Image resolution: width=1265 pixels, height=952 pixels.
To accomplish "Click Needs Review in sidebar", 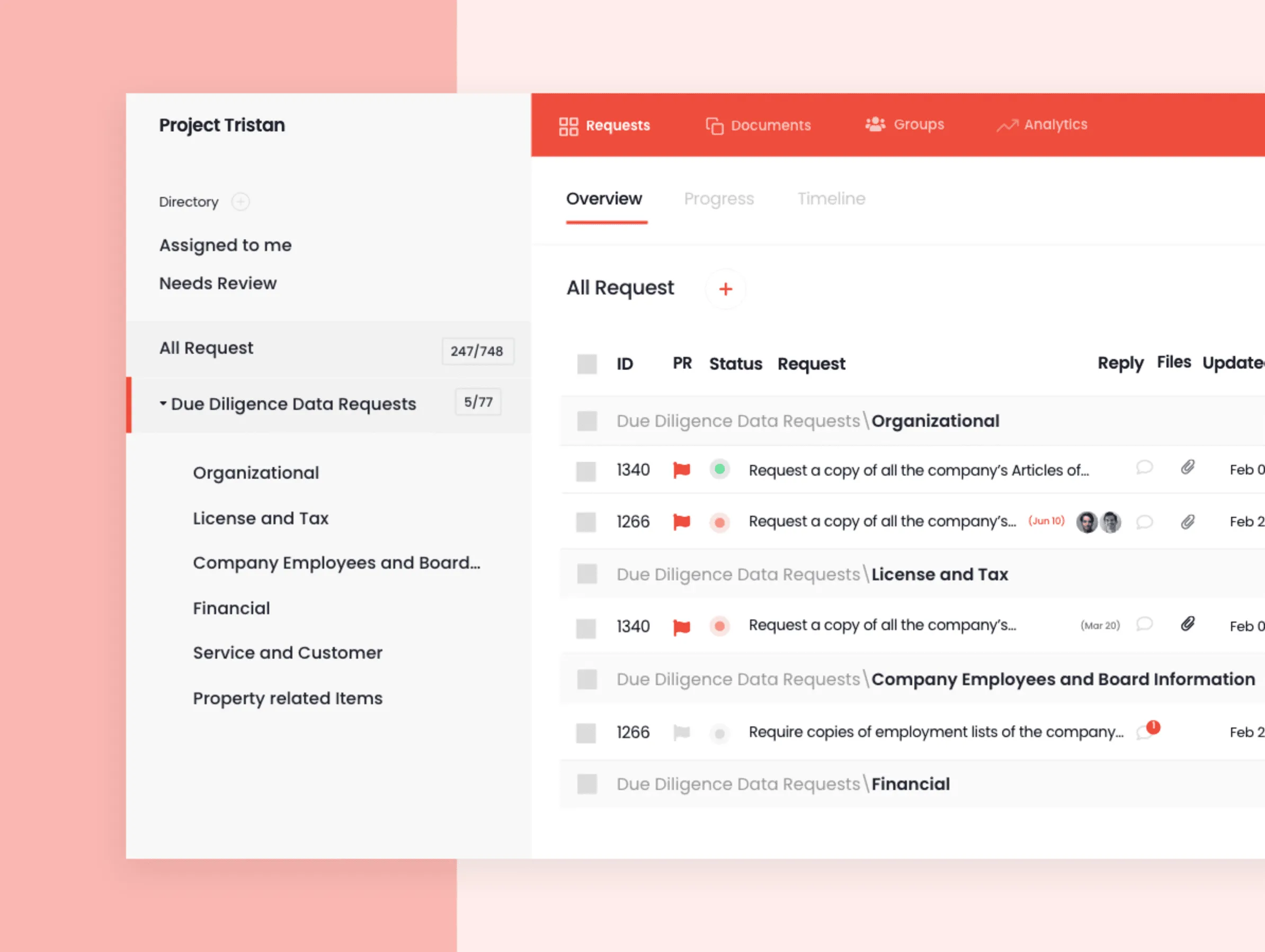I will click(217, 284).
